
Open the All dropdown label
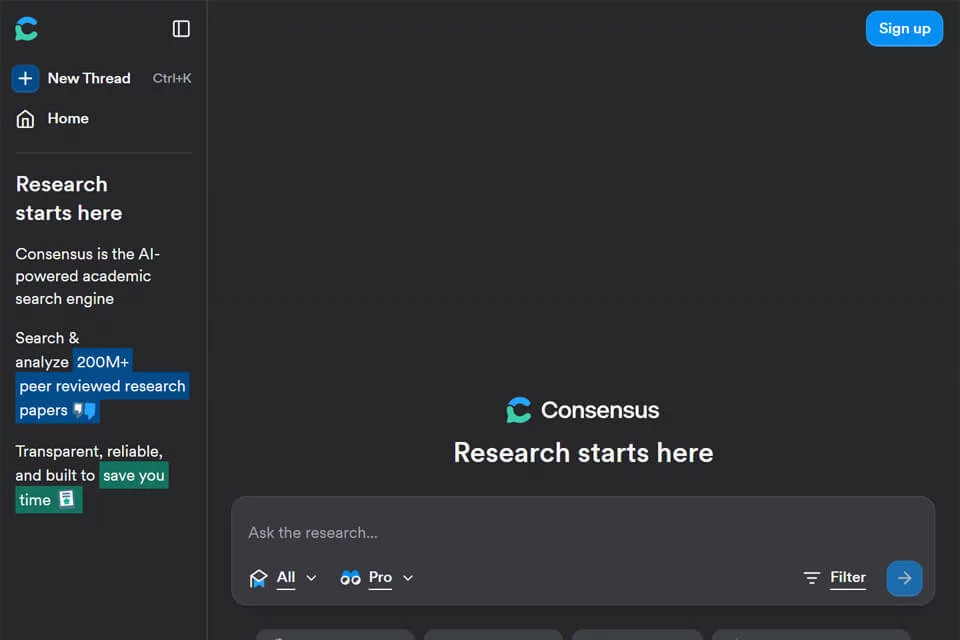pos(285,578)
